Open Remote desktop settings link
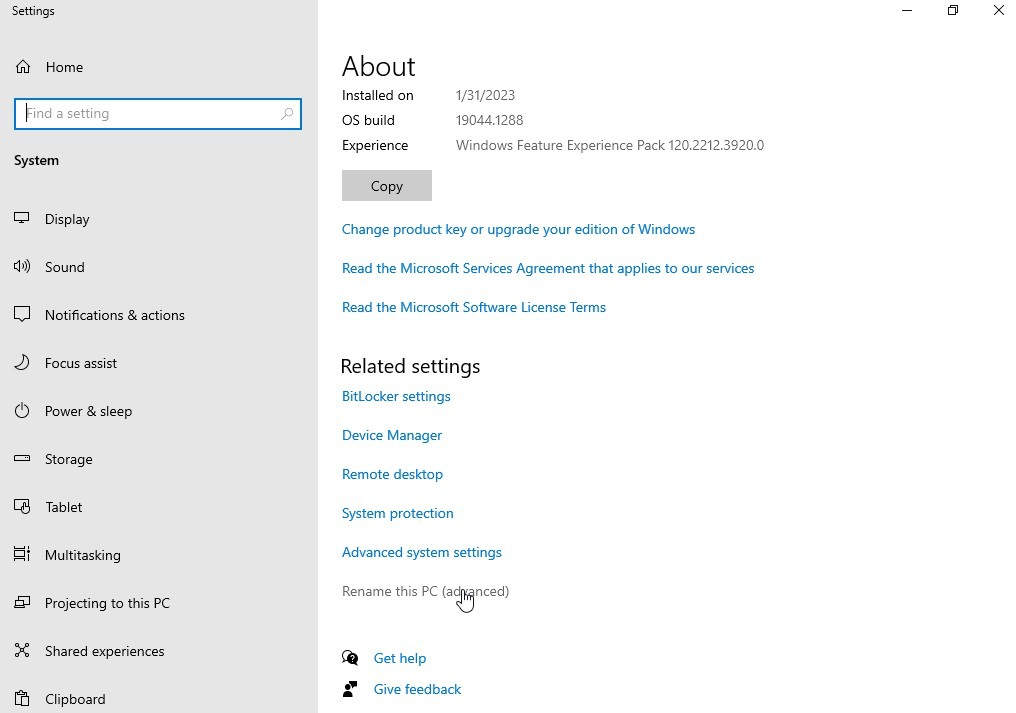This screenshot has height=713, width=1016. point(392,474)
